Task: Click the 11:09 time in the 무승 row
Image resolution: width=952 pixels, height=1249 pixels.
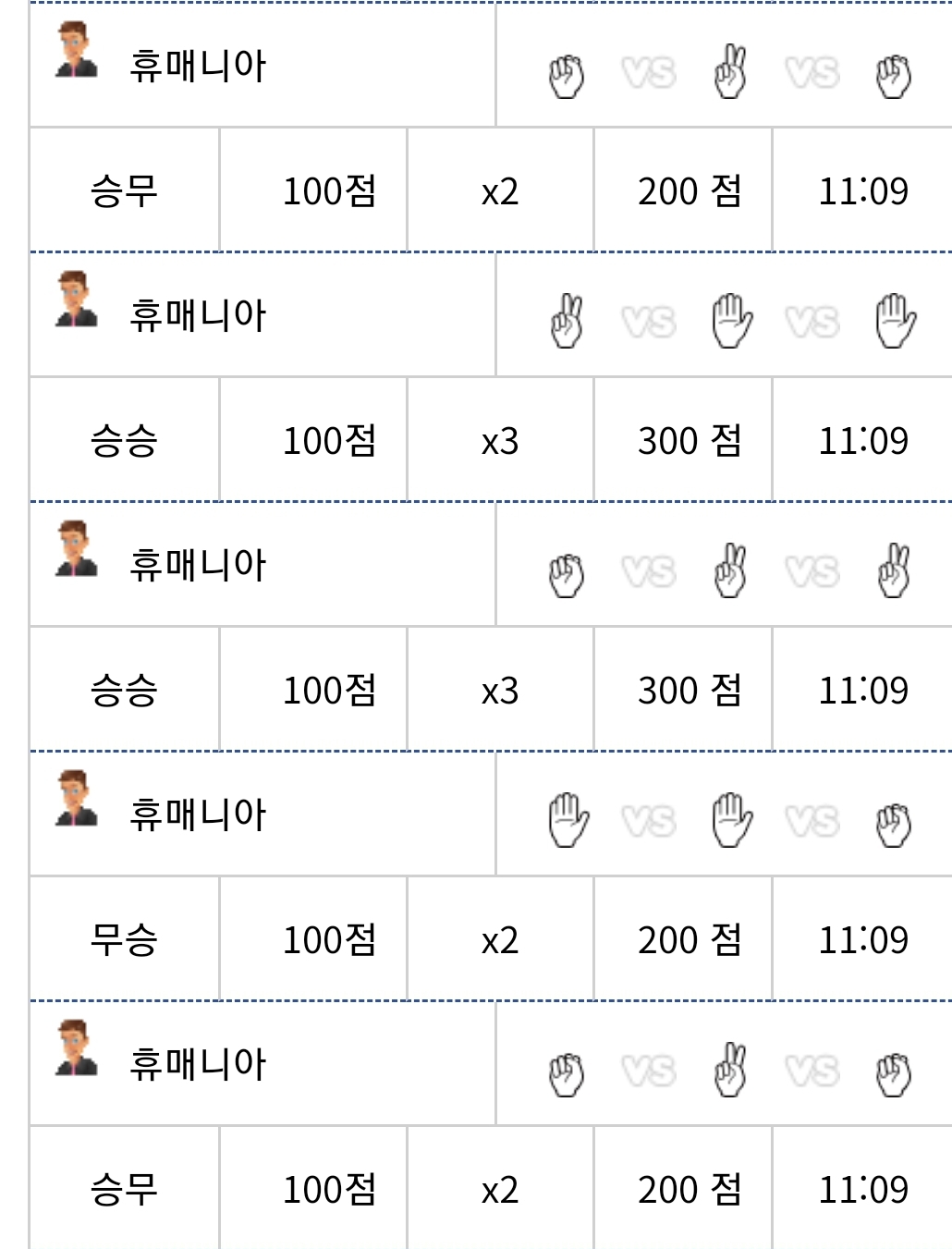Action: pyautogui.click(x=863, y=939)
